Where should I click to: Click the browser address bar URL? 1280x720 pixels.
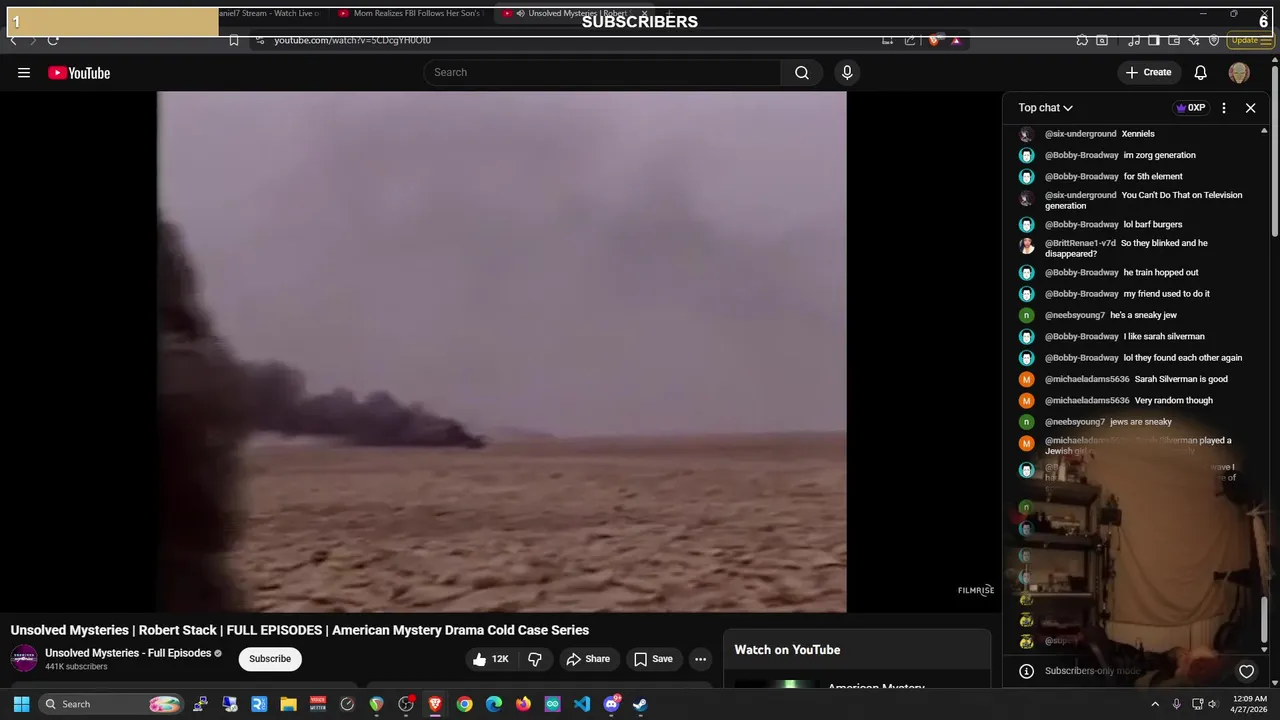tap(352, 41)
